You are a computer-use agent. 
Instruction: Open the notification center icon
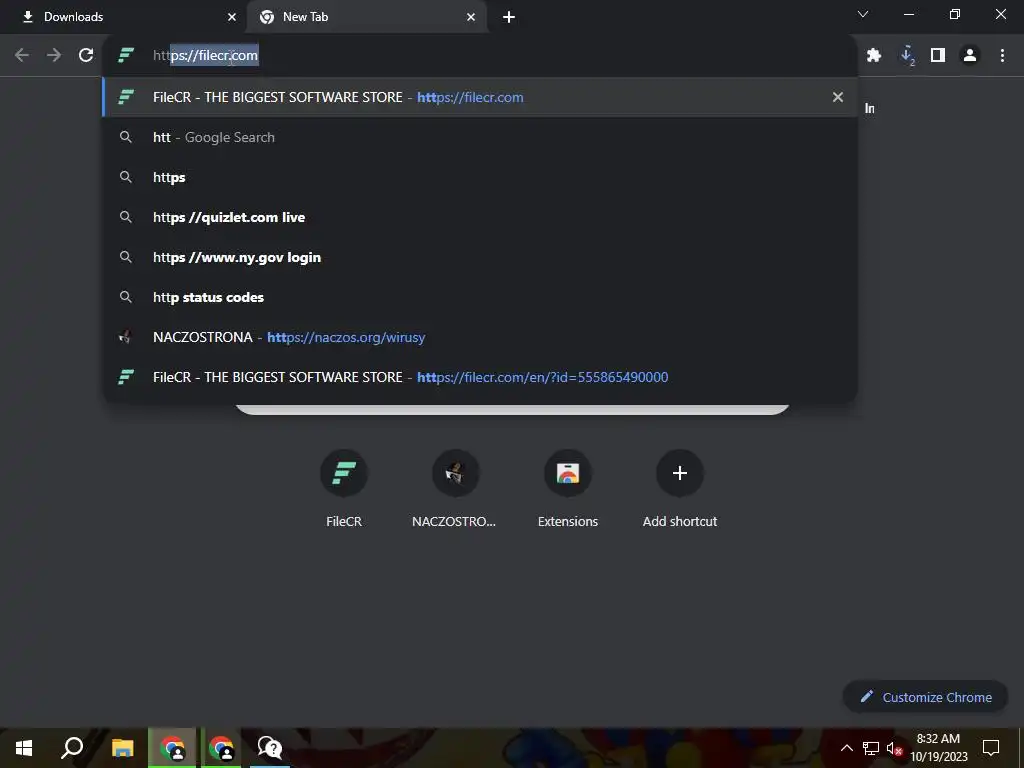pos(991,748)
